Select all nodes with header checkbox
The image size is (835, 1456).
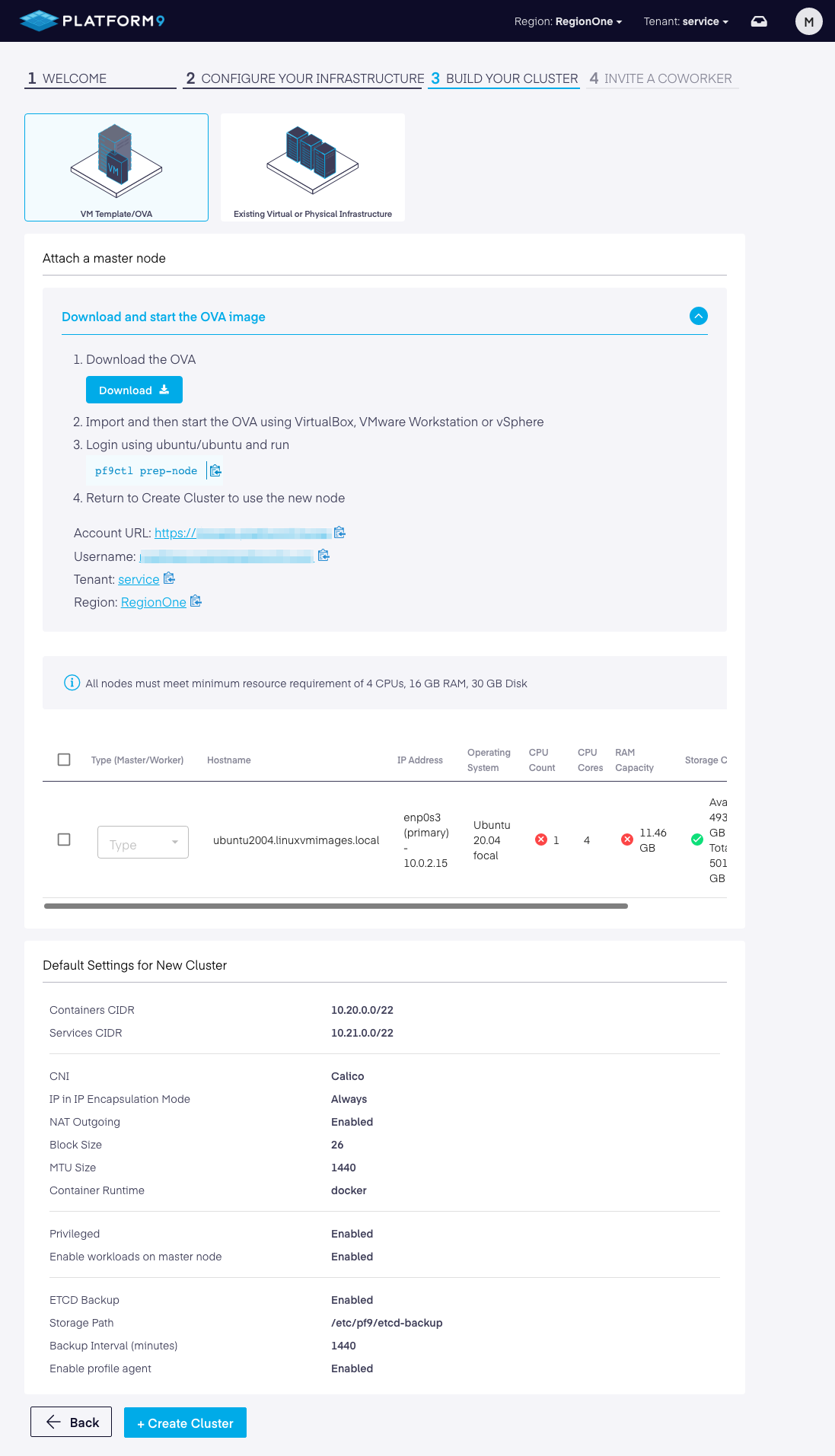pyautogui.click(x=64, y=760)
